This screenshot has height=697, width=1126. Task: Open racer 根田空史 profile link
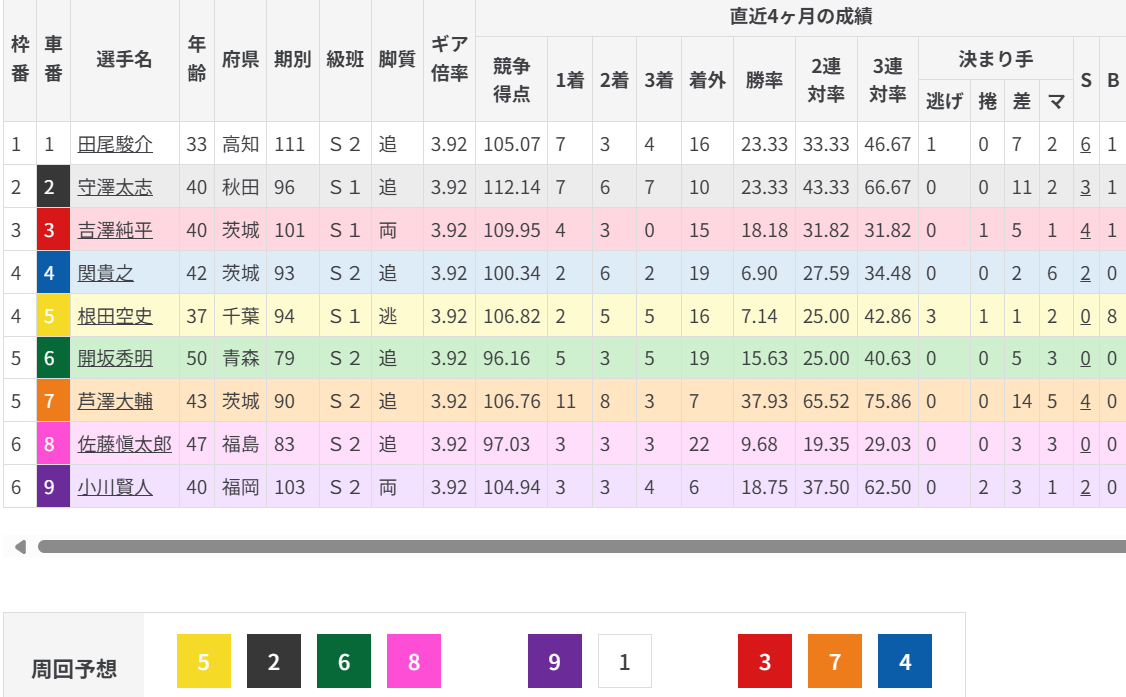pyautogui.click(x=115, y=317)
